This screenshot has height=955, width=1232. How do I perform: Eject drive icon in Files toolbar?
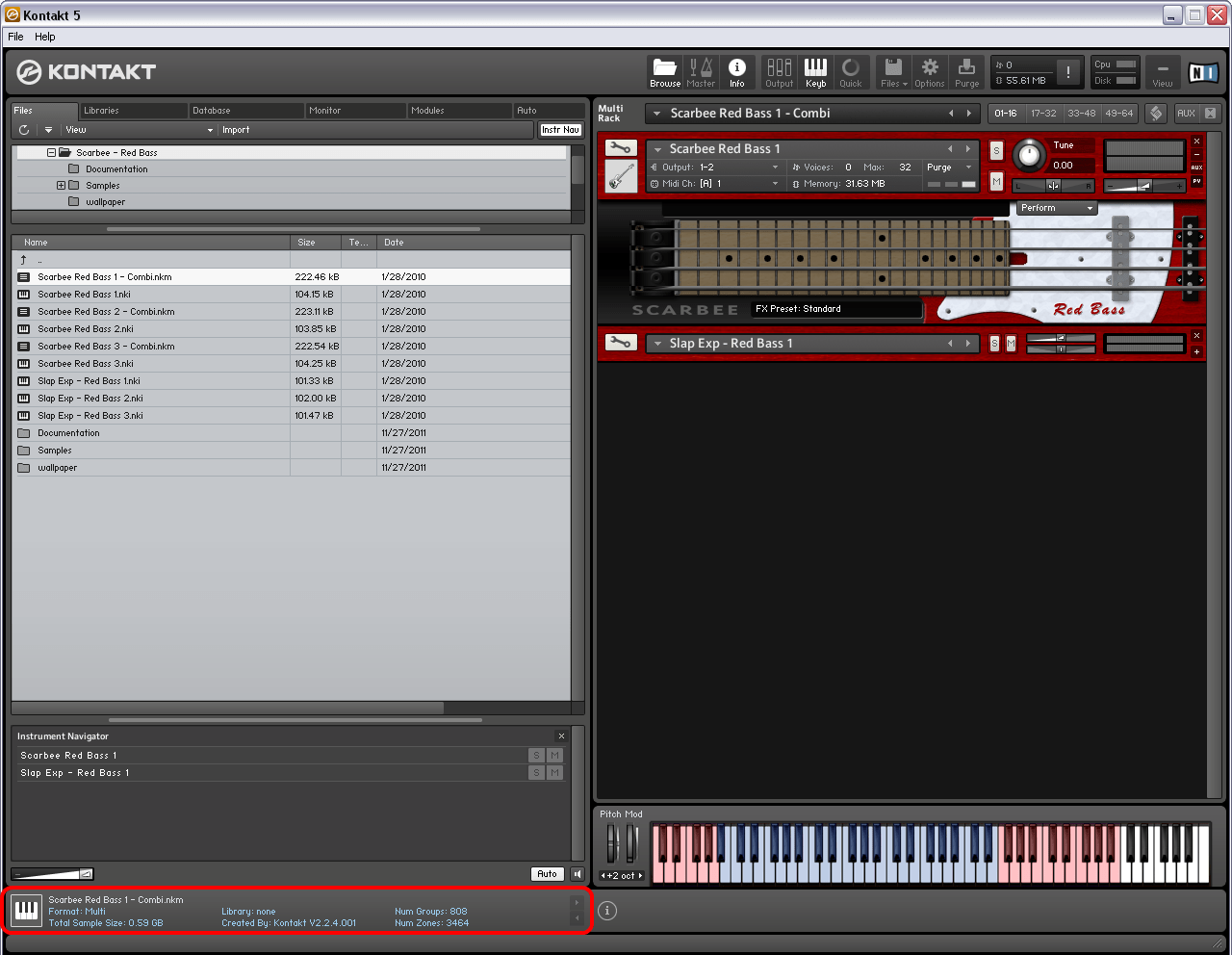[48, 130]
